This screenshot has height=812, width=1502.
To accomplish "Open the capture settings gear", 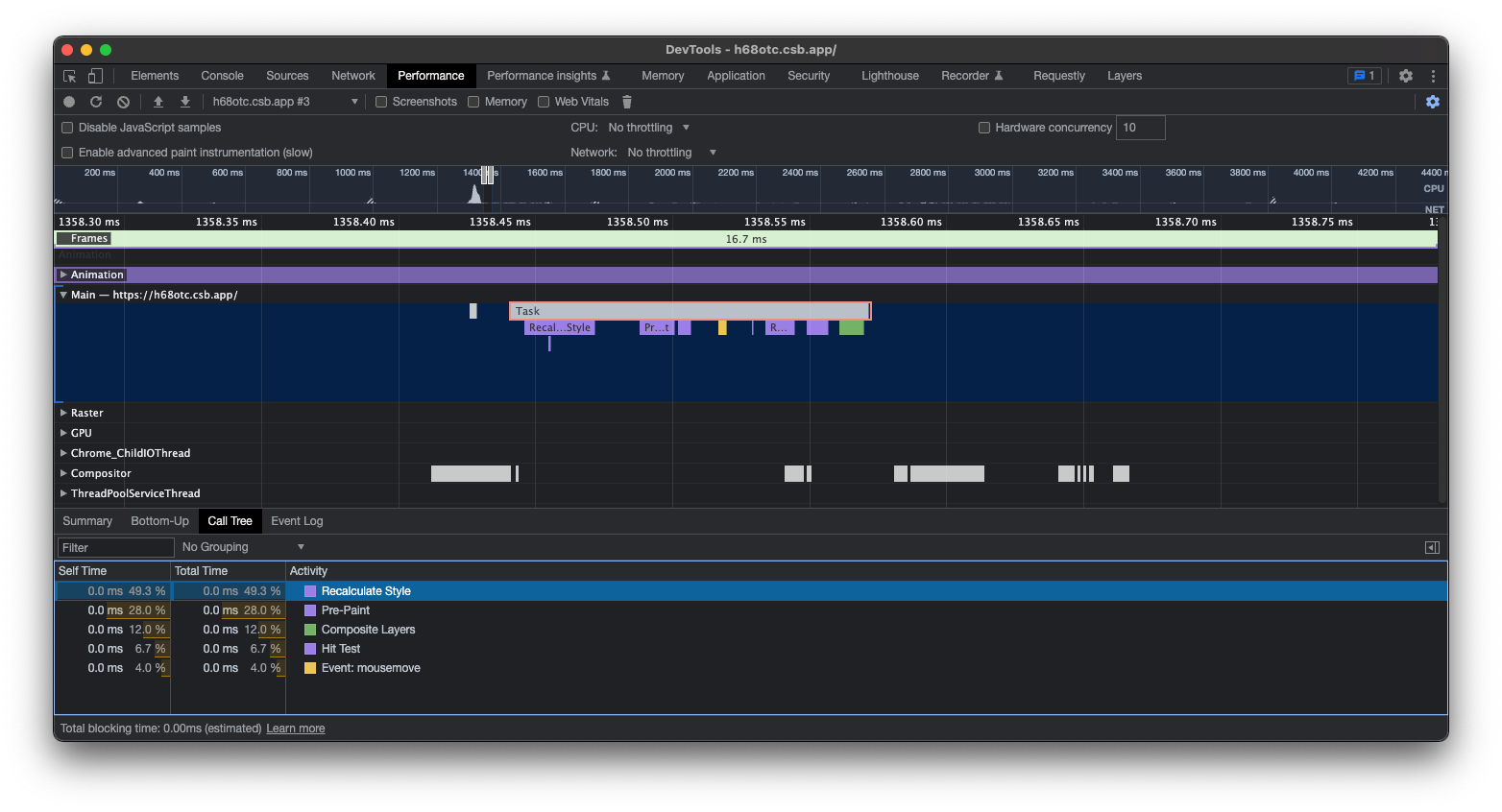I will coord(1433,101).
